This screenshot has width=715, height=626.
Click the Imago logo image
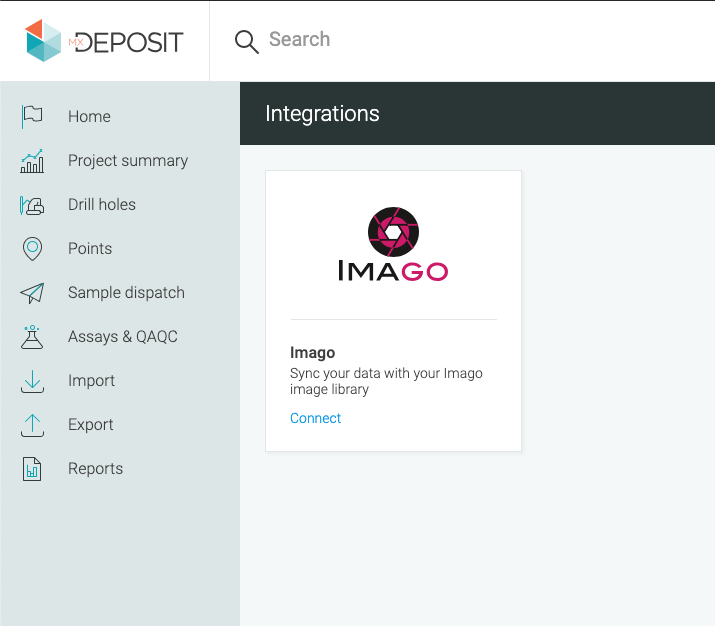[x=393, y=244]
